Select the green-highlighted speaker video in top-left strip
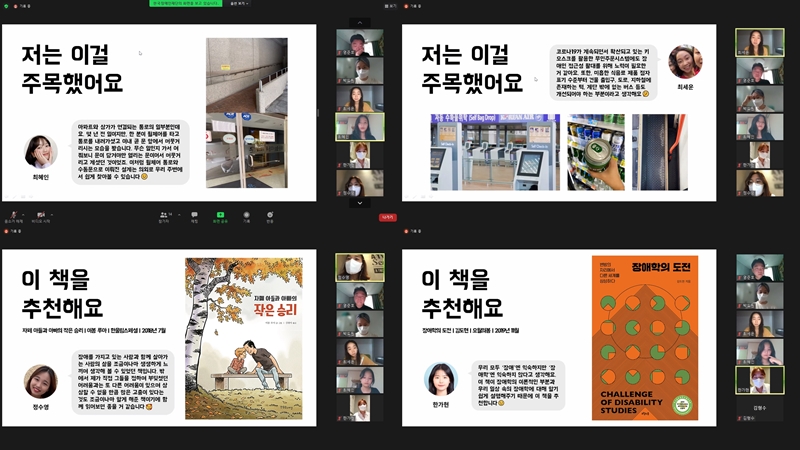Screen dimensions: 800x450 (x=360, y=127)
